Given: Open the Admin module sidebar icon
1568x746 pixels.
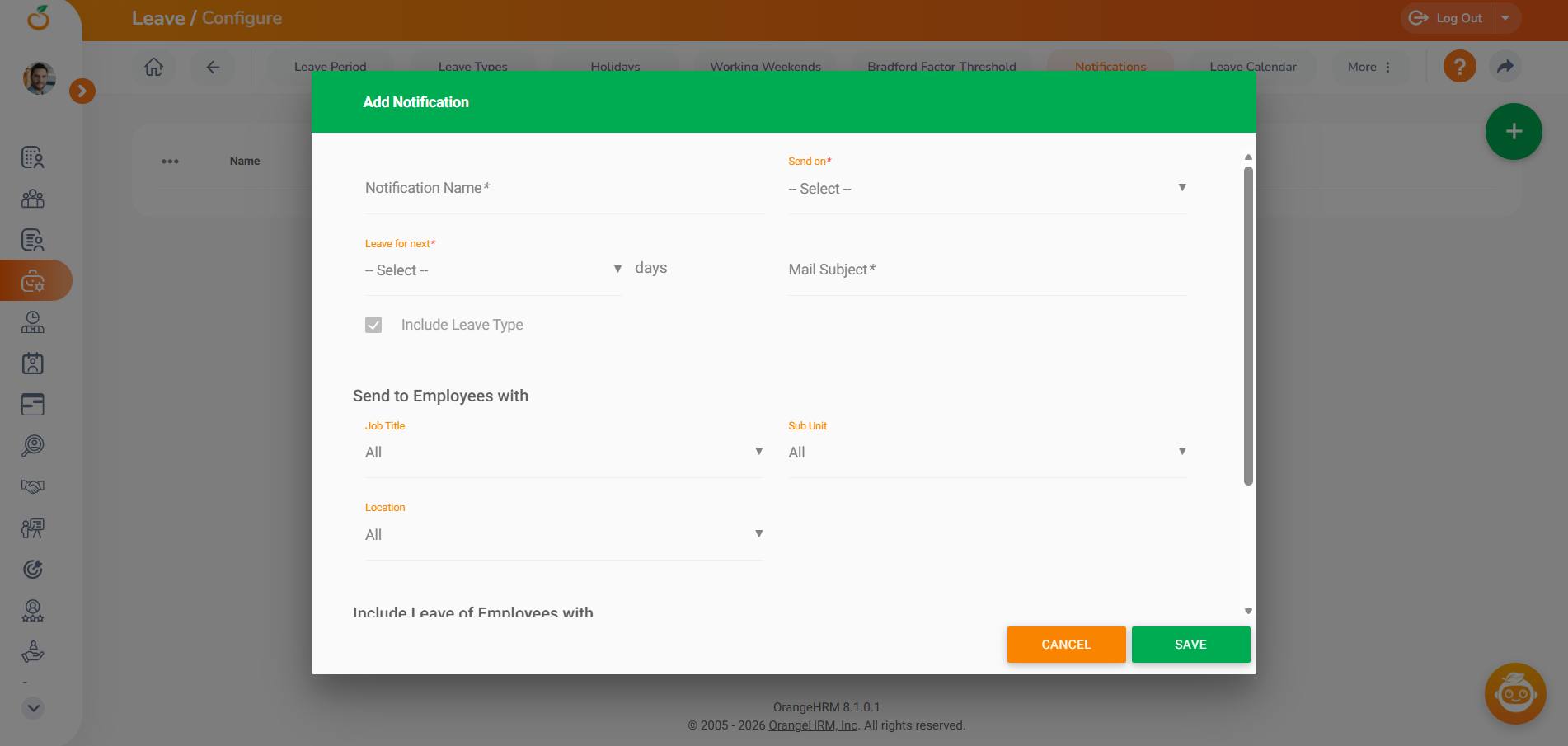Looking at the screenshot, I should (x=33, y=157).
